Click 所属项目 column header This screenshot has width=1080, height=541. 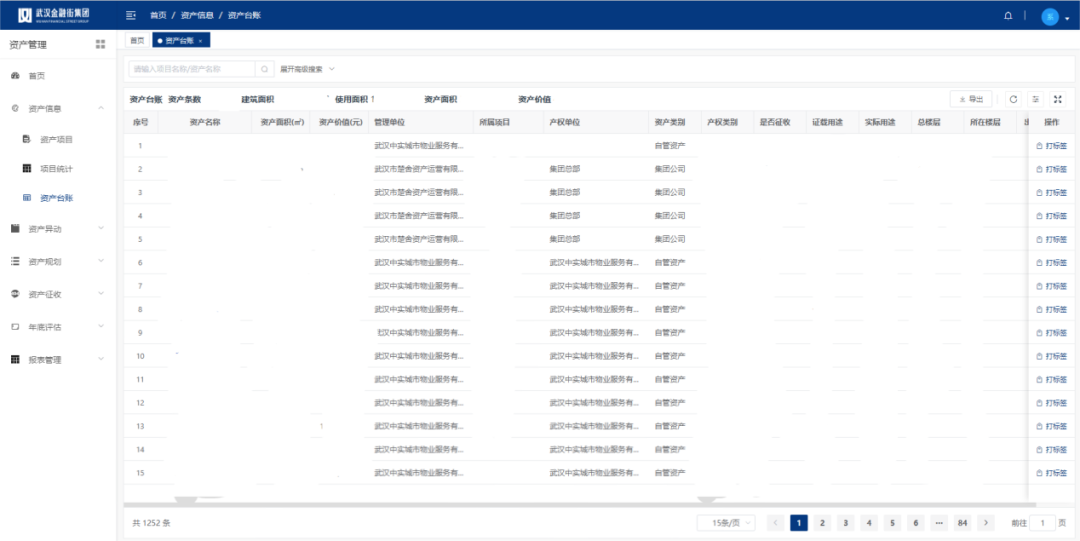pyautogui.click(x=509, y=122)
